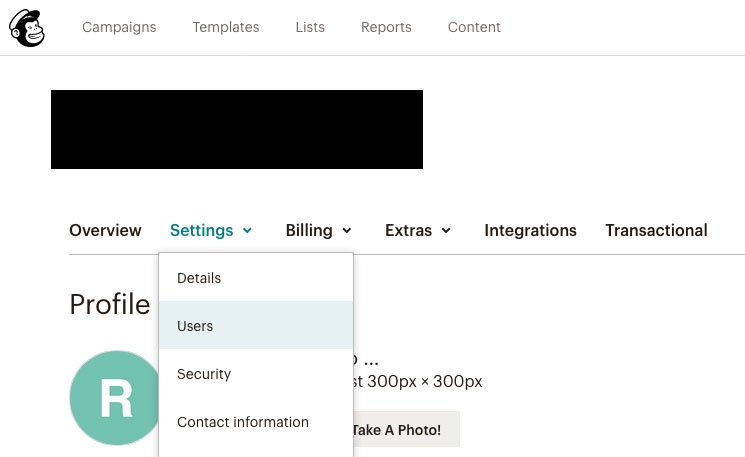745x457 pixels.
Task: Select Details from Settings menu
Action: 256,278
